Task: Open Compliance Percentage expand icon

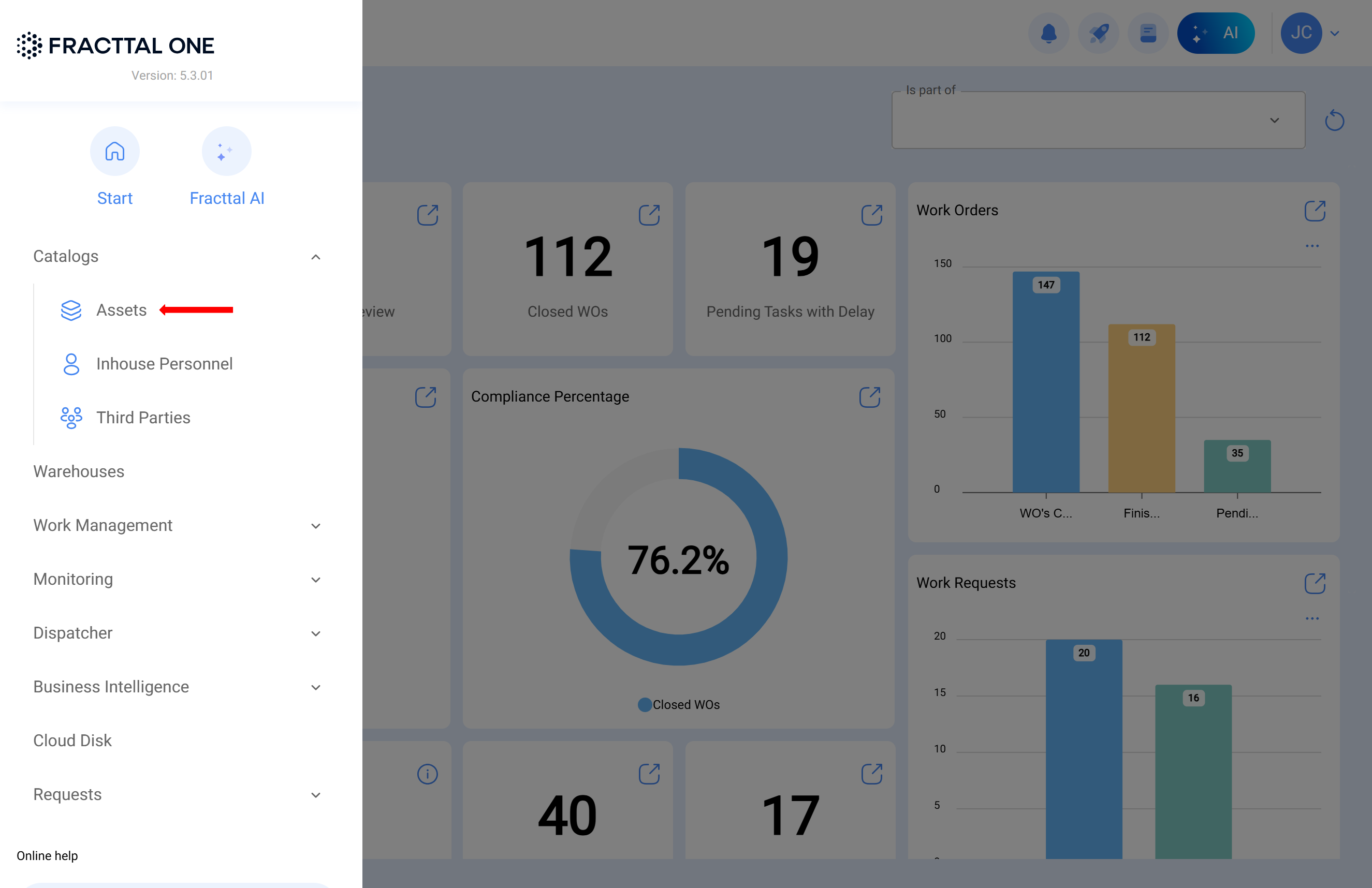Action: click(869, 397)
